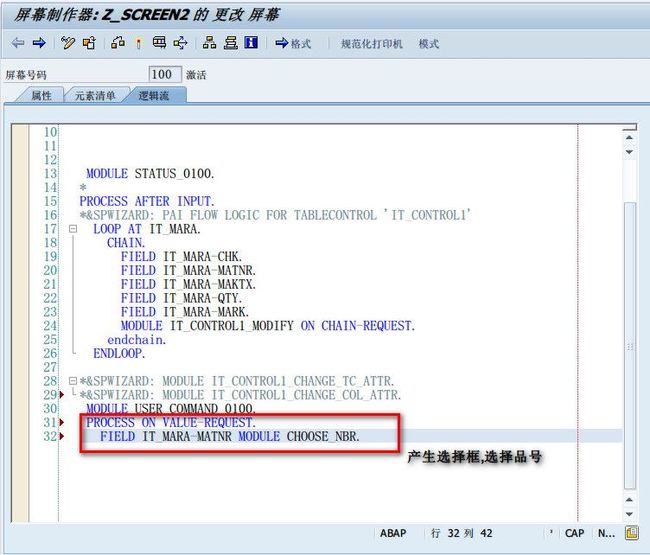Image resolution: width=650 pixels, height=555 pixels.
Task: Click FIELD IT_MARA-QTY. line
Action: coord(181,298)
